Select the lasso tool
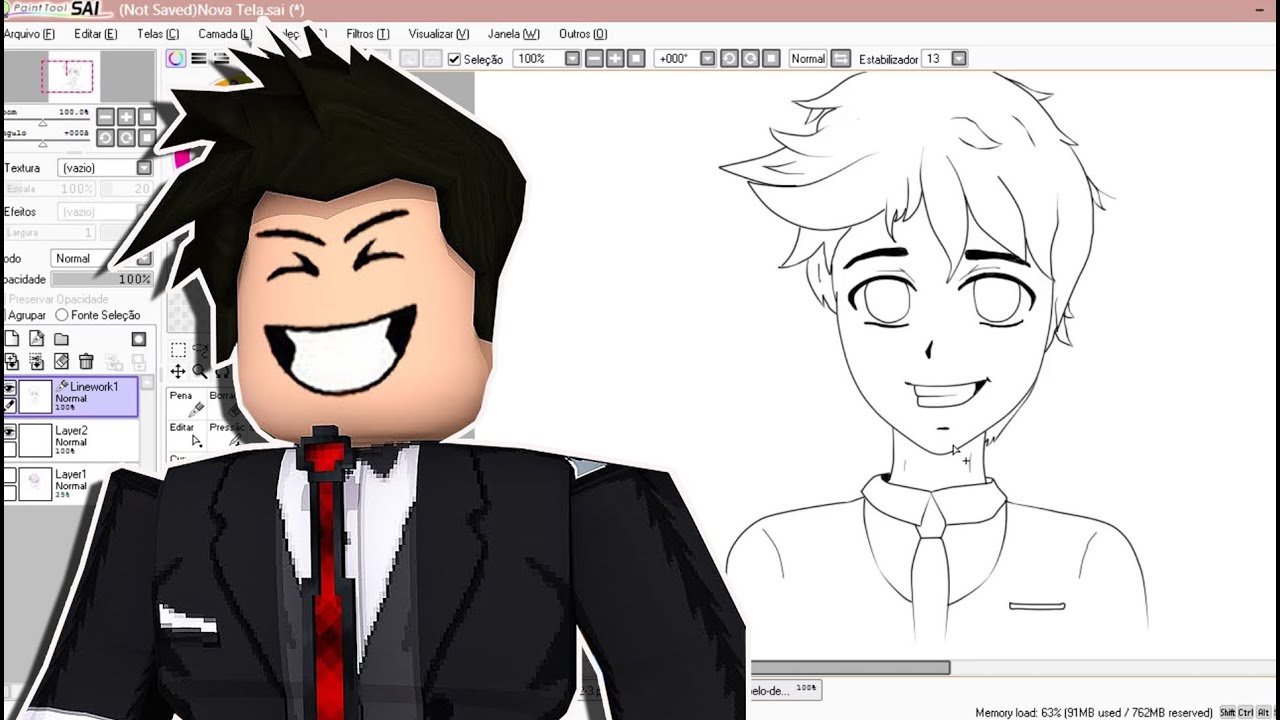Viewport: 1280px width, 720px height. click(x=199, y=350)
